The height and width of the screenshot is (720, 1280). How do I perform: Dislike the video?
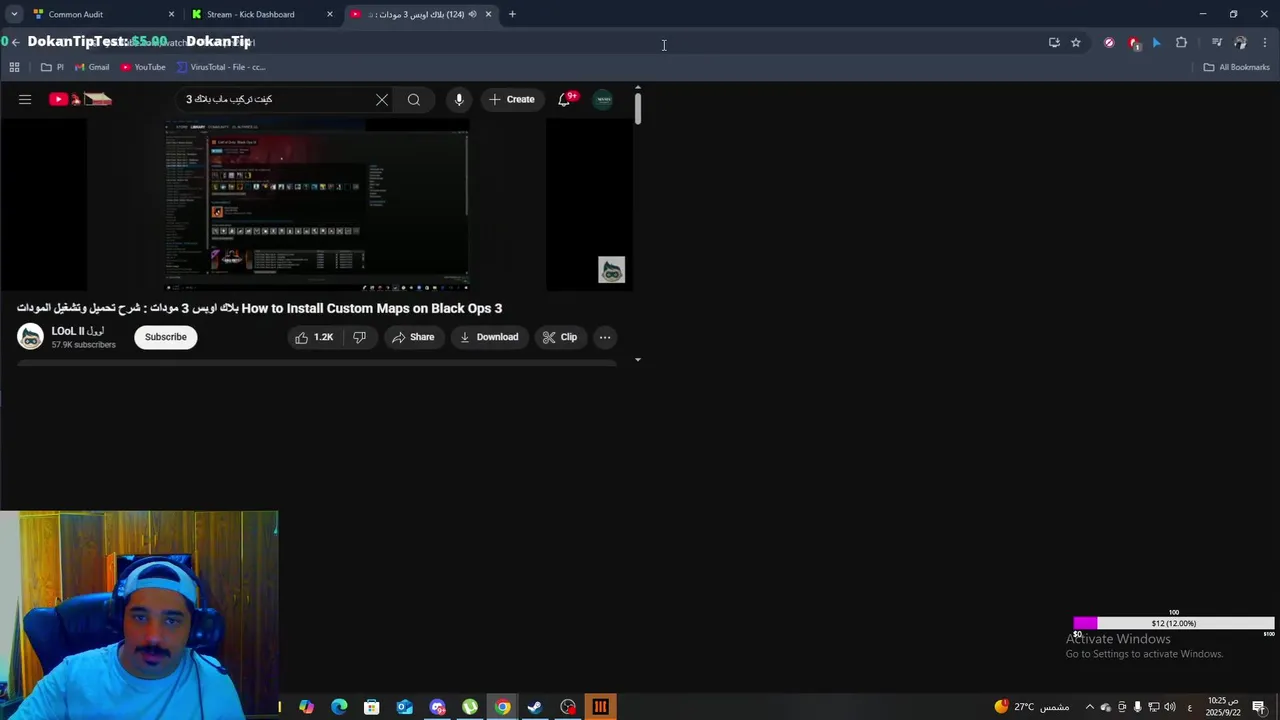pos(359,337)
